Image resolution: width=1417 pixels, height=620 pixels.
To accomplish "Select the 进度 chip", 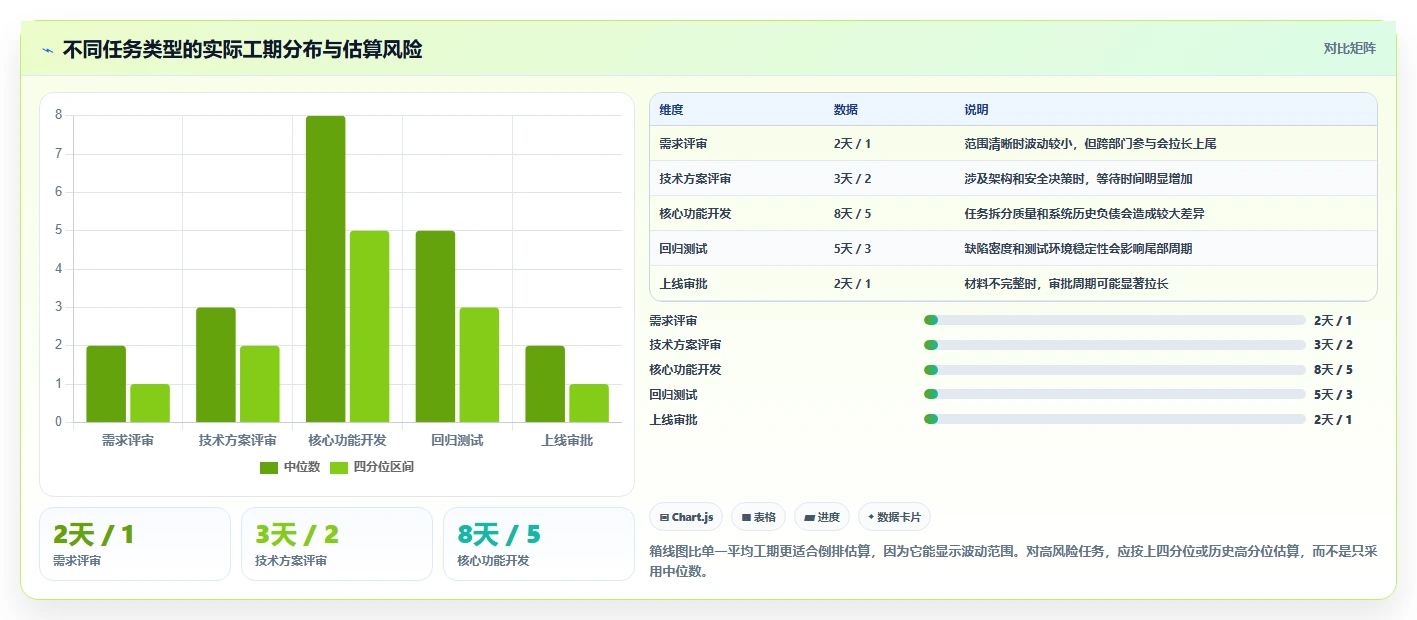I will point(822,517).
